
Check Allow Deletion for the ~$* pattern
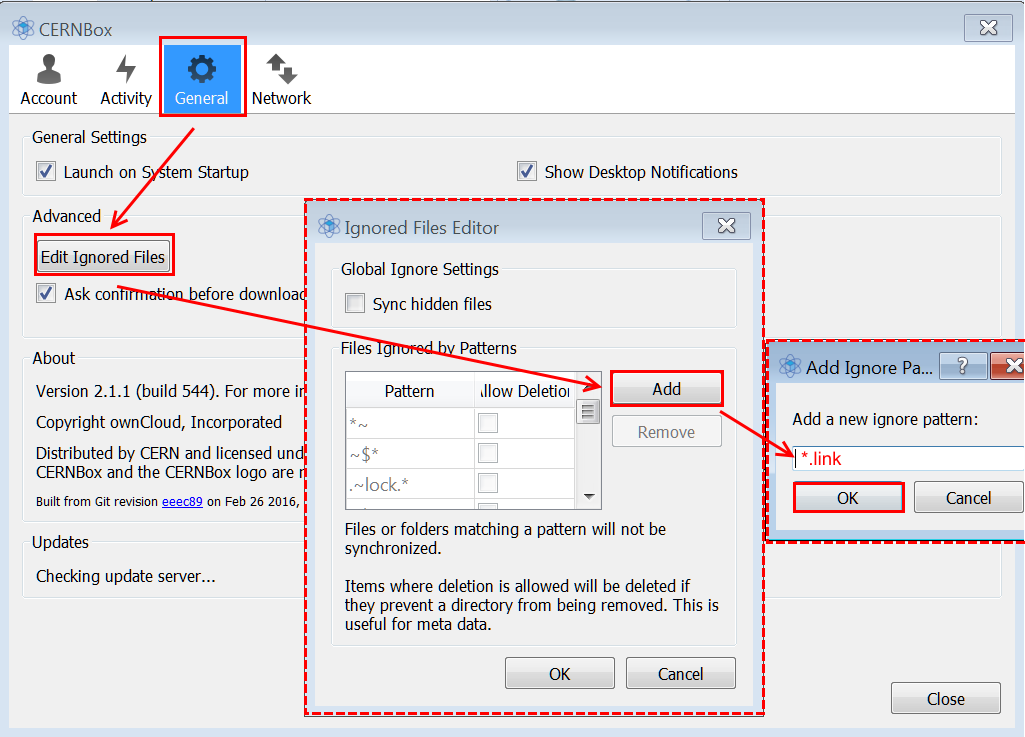click(x=488, y=453)
